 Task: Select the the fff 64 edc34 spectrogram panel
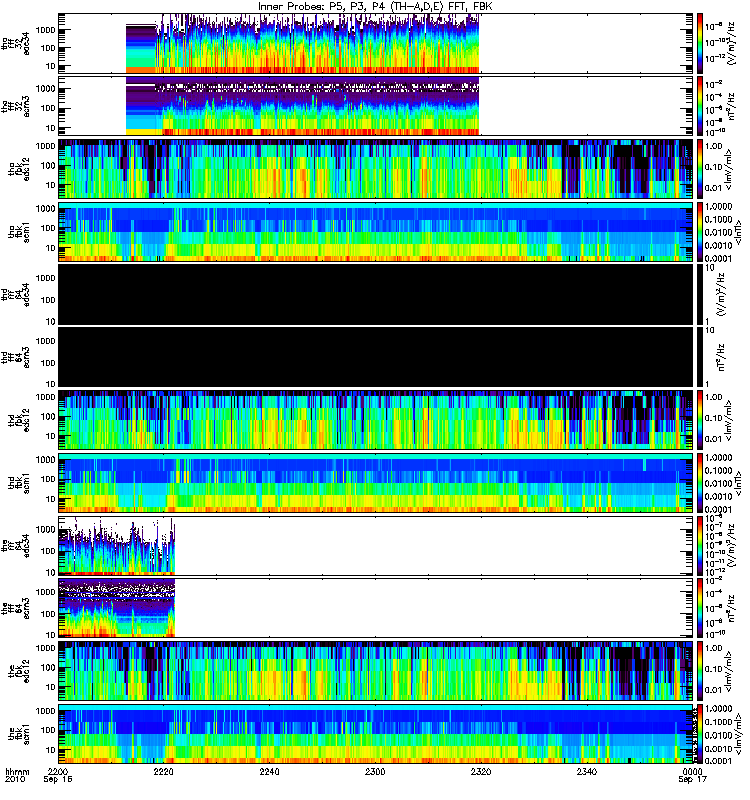pyautogui.click(x=376, y=545)
